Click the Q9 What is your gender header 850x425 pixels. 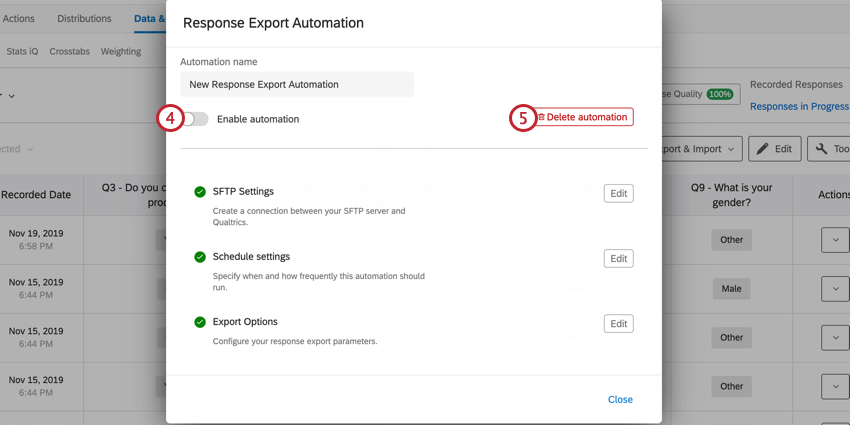(731, 195)
